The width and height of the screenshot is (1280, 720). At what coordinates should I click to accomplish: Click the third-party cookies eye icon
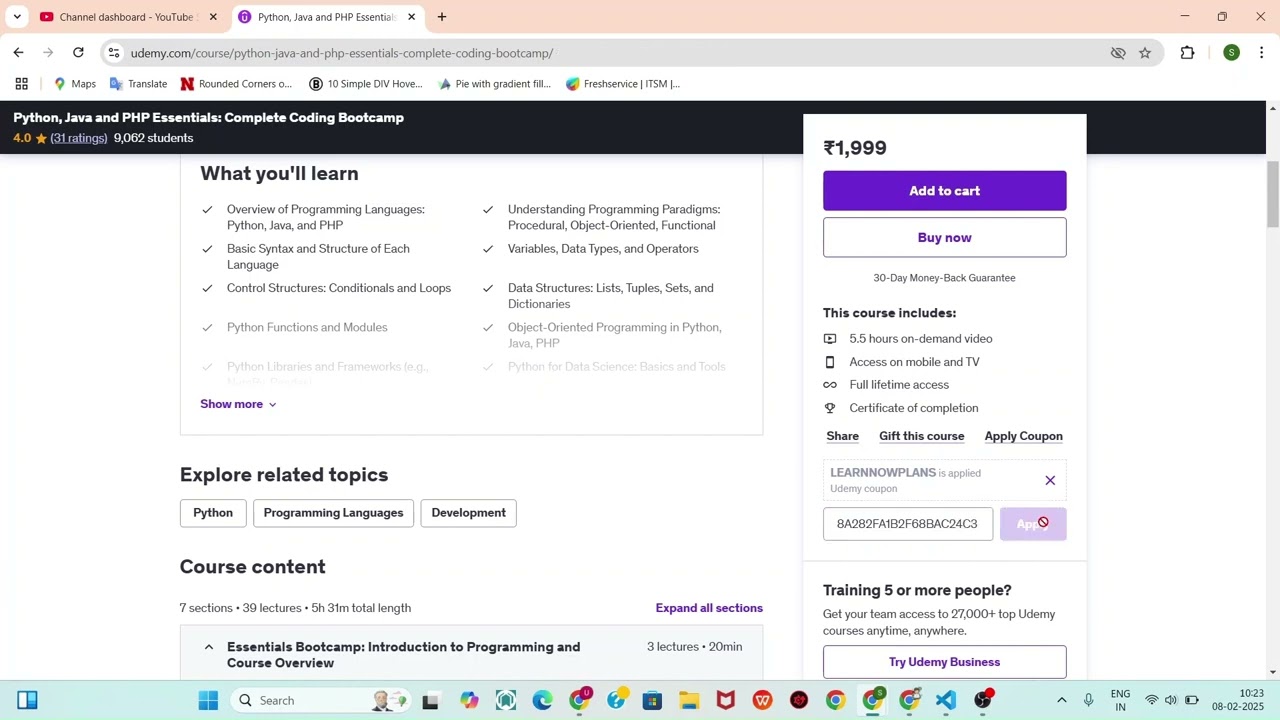(1118, 53)
